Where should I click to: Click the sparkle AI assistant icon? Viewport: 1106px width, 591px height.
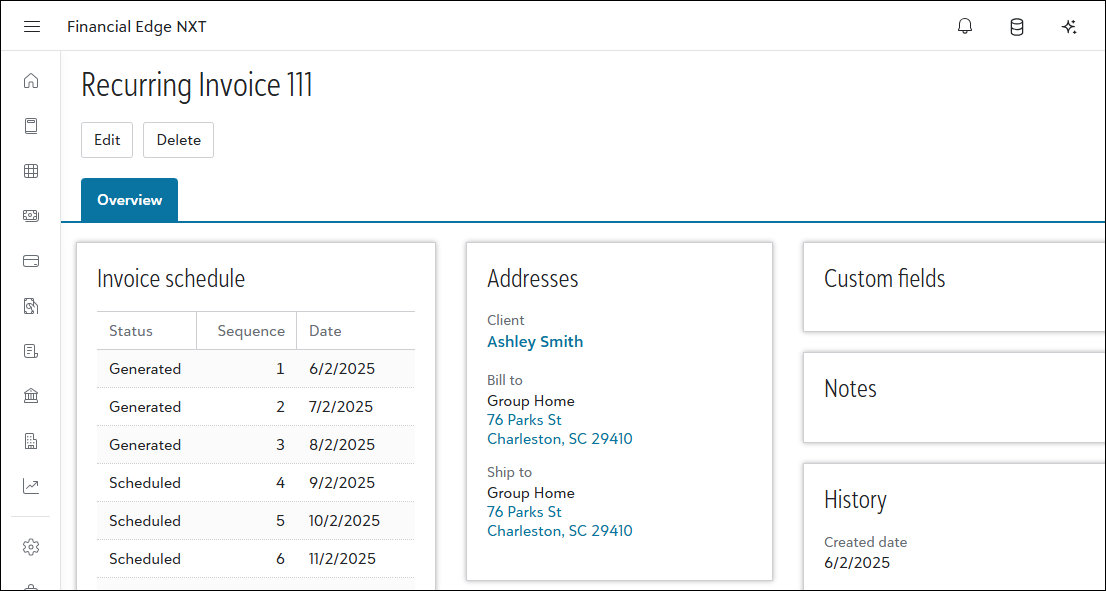1069,27
